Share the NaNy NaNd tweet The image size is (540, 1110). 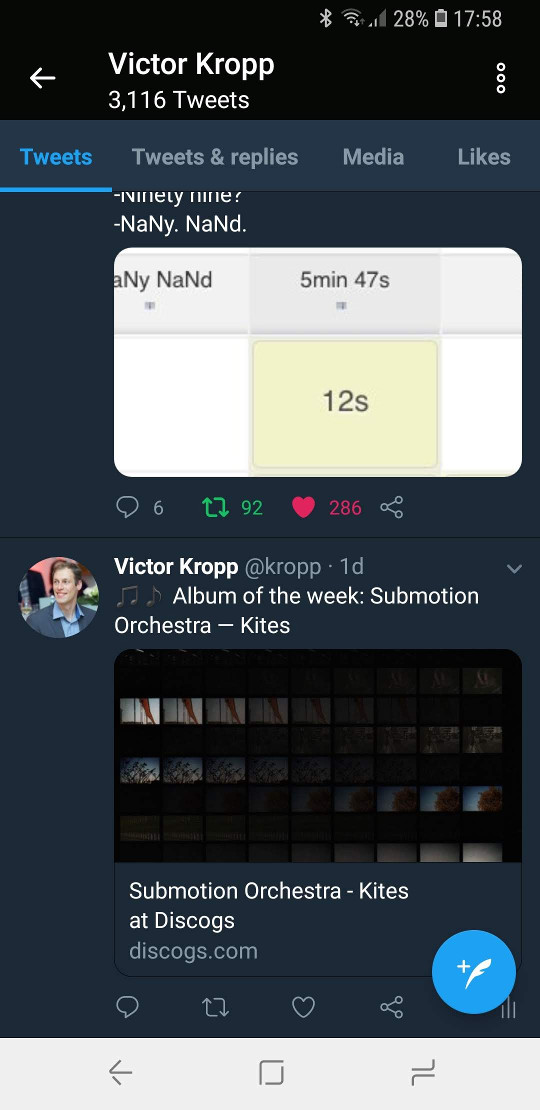click(391, 508)
